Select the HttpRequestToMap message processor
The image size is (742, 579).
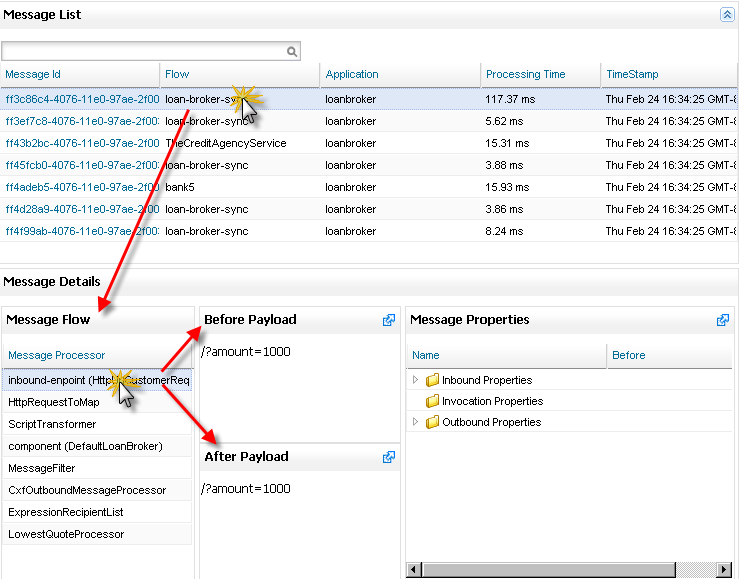(53, 402)
